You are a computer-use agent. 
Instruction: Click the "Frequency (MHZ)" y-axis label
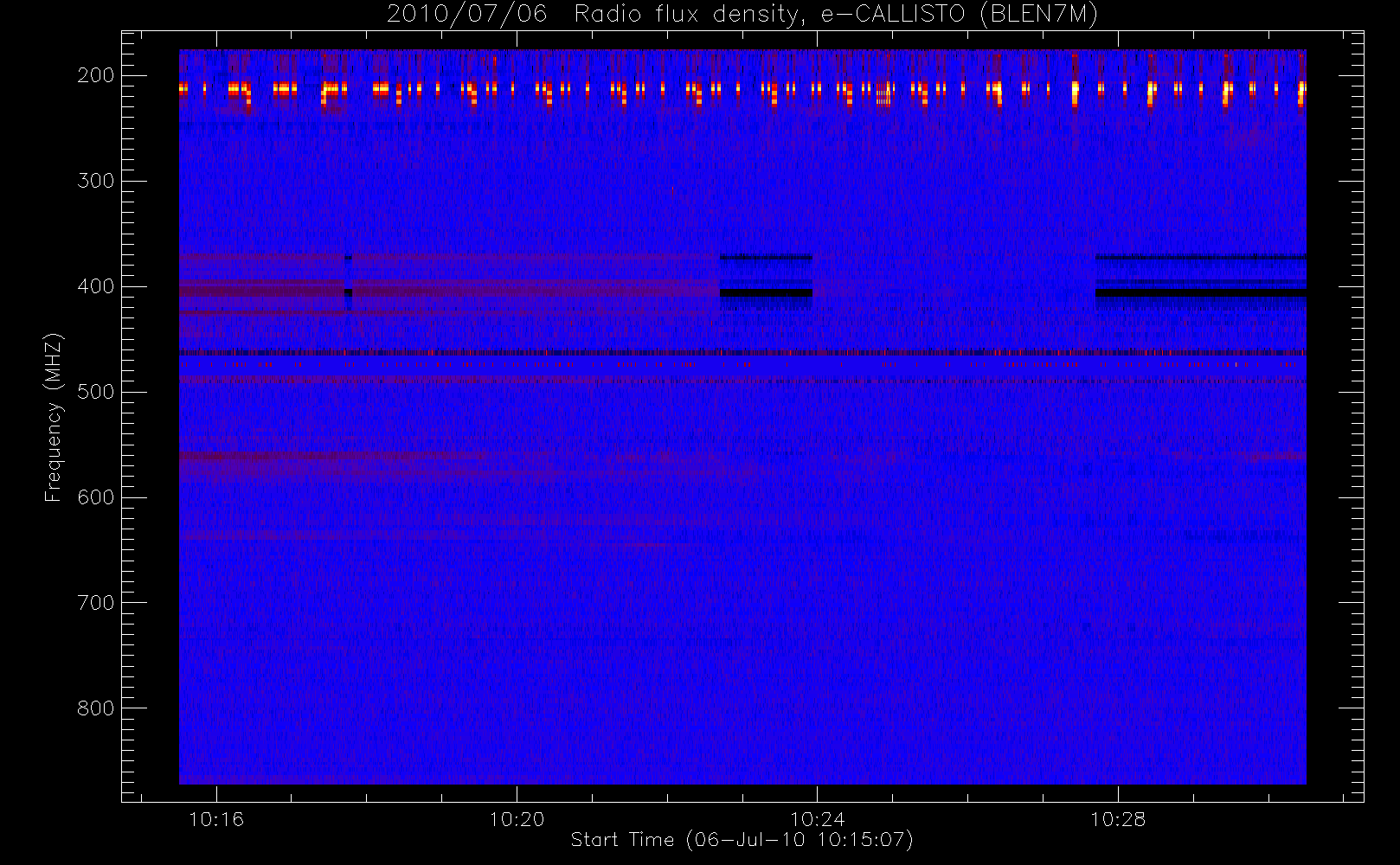pyautogui.click(x=54, y=417)
